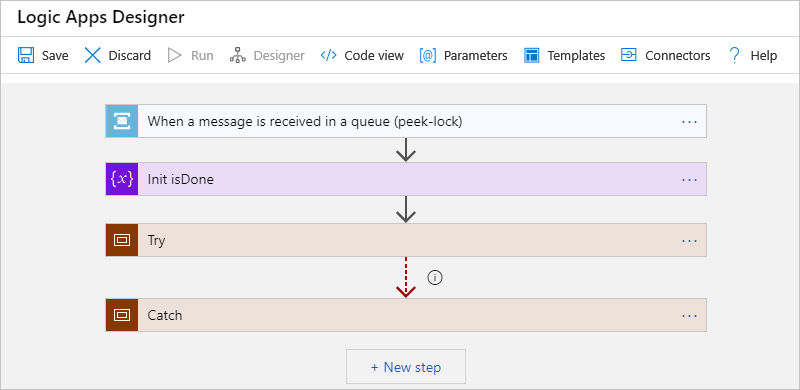
Task: Click the Catch scope icon
Action: 122,315
